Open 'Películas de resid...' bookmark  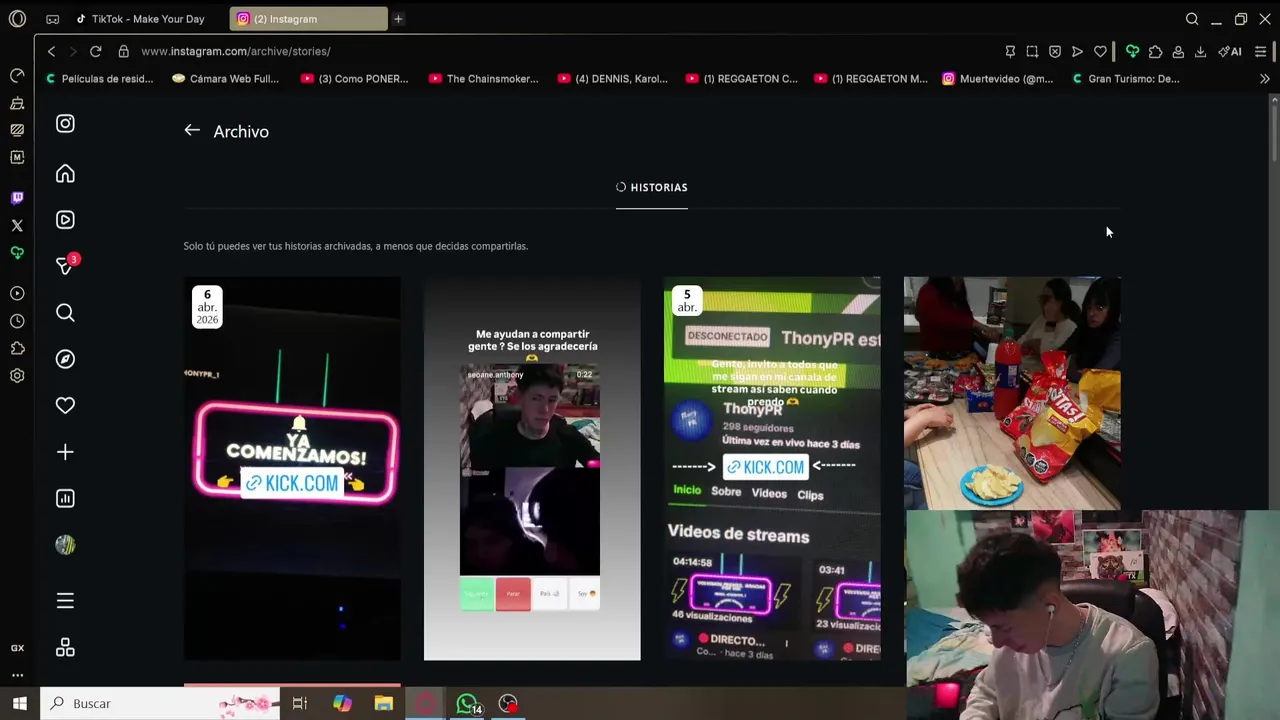98,79
